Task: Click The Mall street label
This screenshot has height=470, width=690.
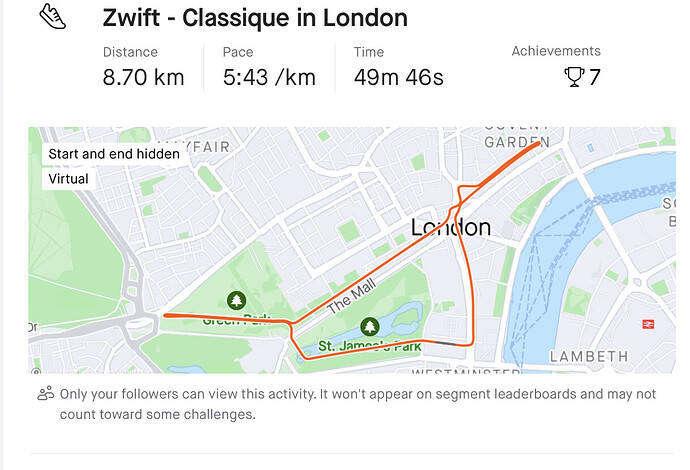Action: pos(352,296)
